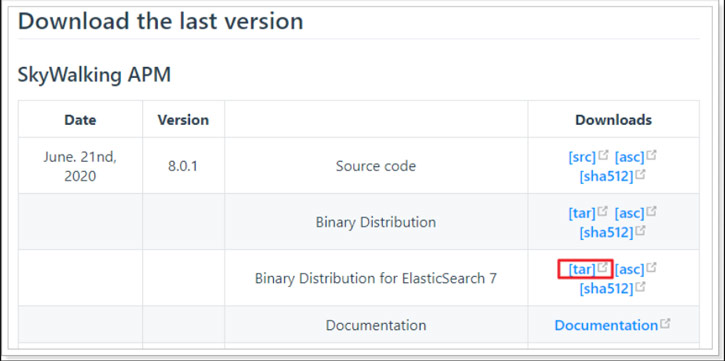Open the Source code [asc] signature link

tap(630, 157)
